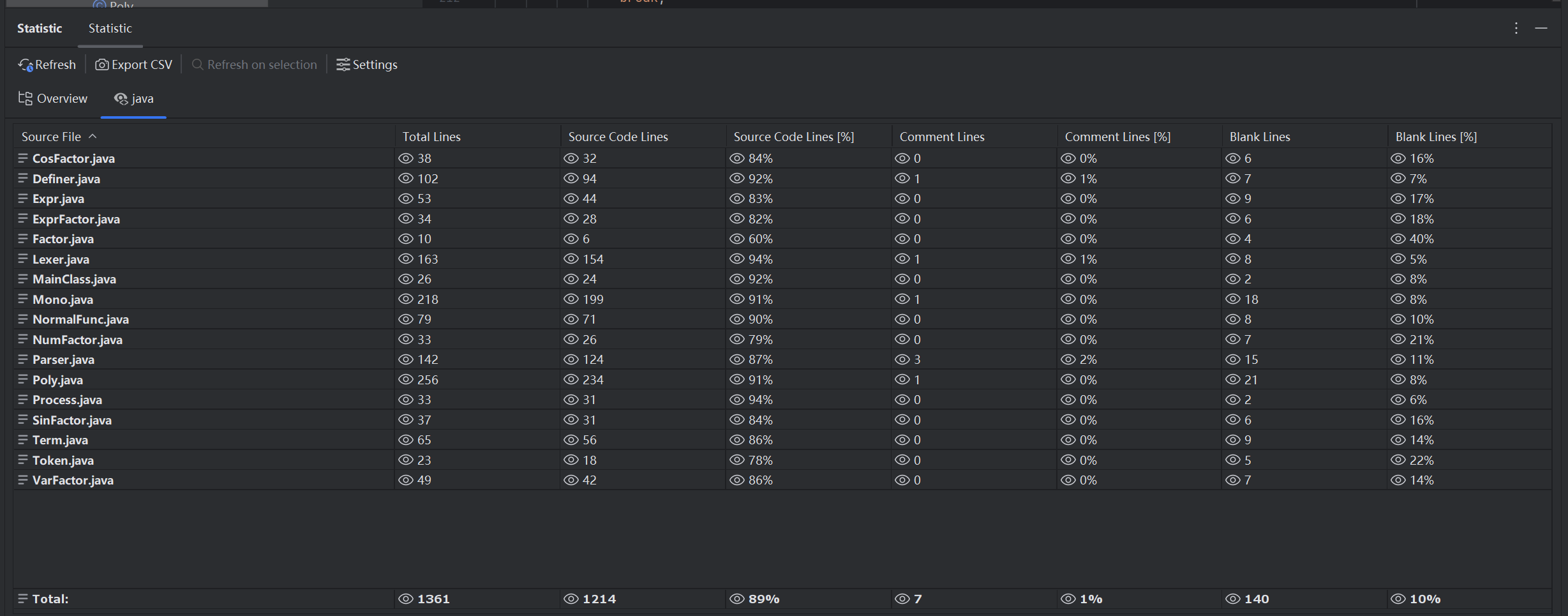
Task: Click eye icon beside Lexer.java's 154 source lines
Action: pyautogui.click(x=571, y=259)
